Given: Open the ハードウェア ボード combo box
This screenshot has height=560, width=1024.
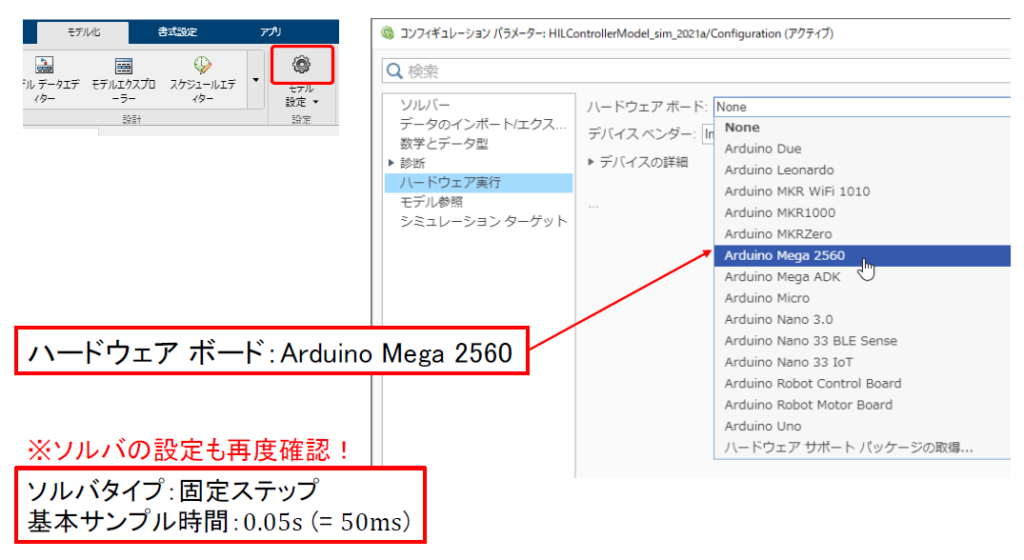Looking at the screenshot, I should (x=862, y=106).
